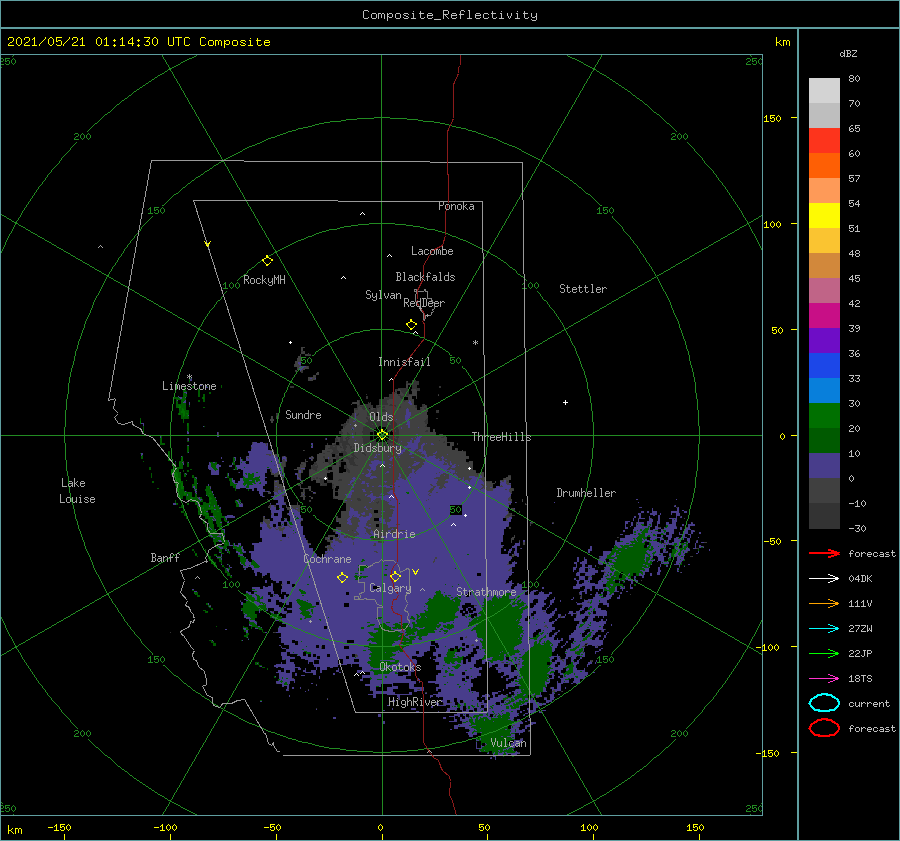Click the asterisk marker above Limestone label
Viewport: 900px width, 841px height.
click(189, 377)
